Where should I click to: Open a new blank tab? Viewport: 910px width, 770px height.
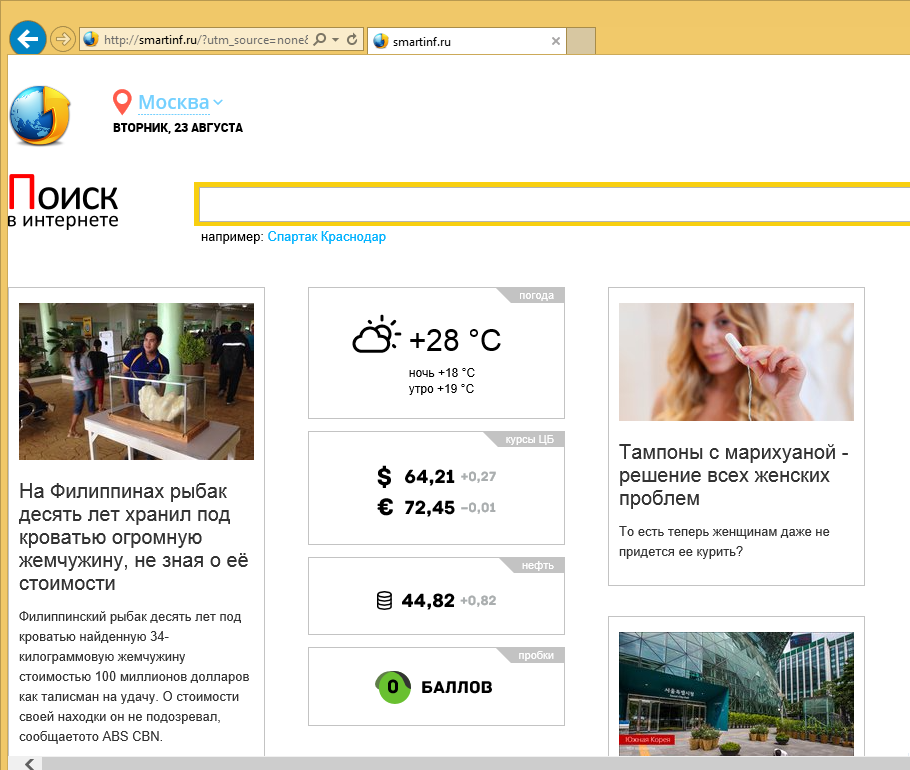point(581,41)
